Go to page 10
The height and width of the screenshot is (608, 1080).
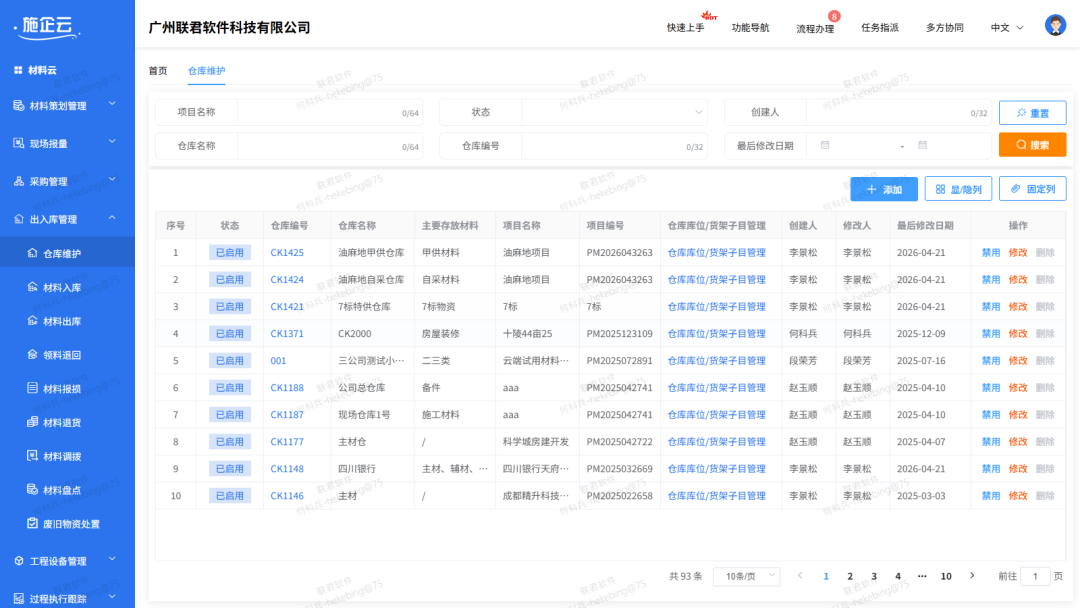pyautogui.click(x=946, y=576)
